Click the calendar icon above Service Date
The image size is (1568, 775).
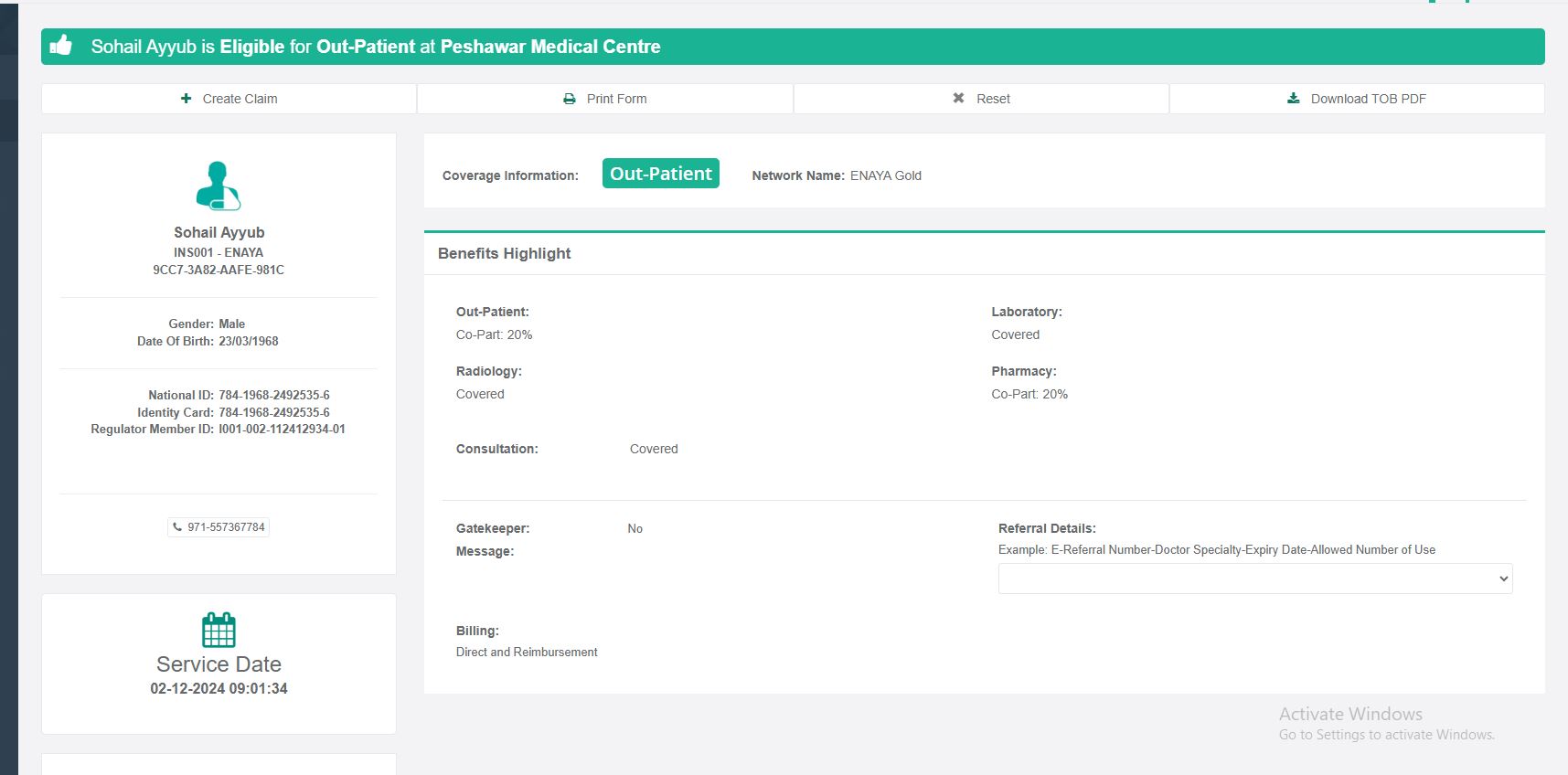(x=219, y=630)
